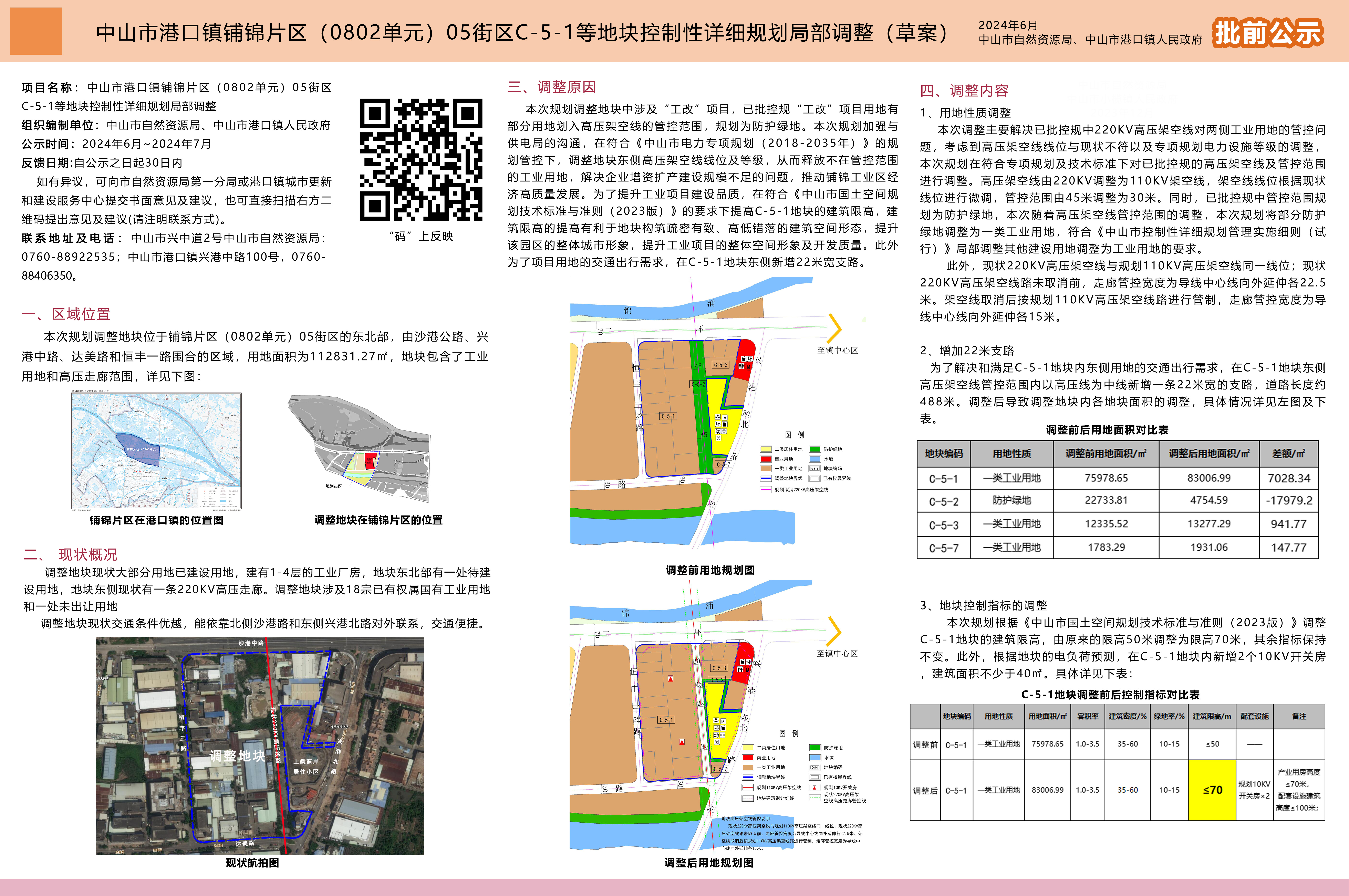Select the grey 调整地块 location map
This screenshot has width=1349, height=896.
(x=359, y=449)
